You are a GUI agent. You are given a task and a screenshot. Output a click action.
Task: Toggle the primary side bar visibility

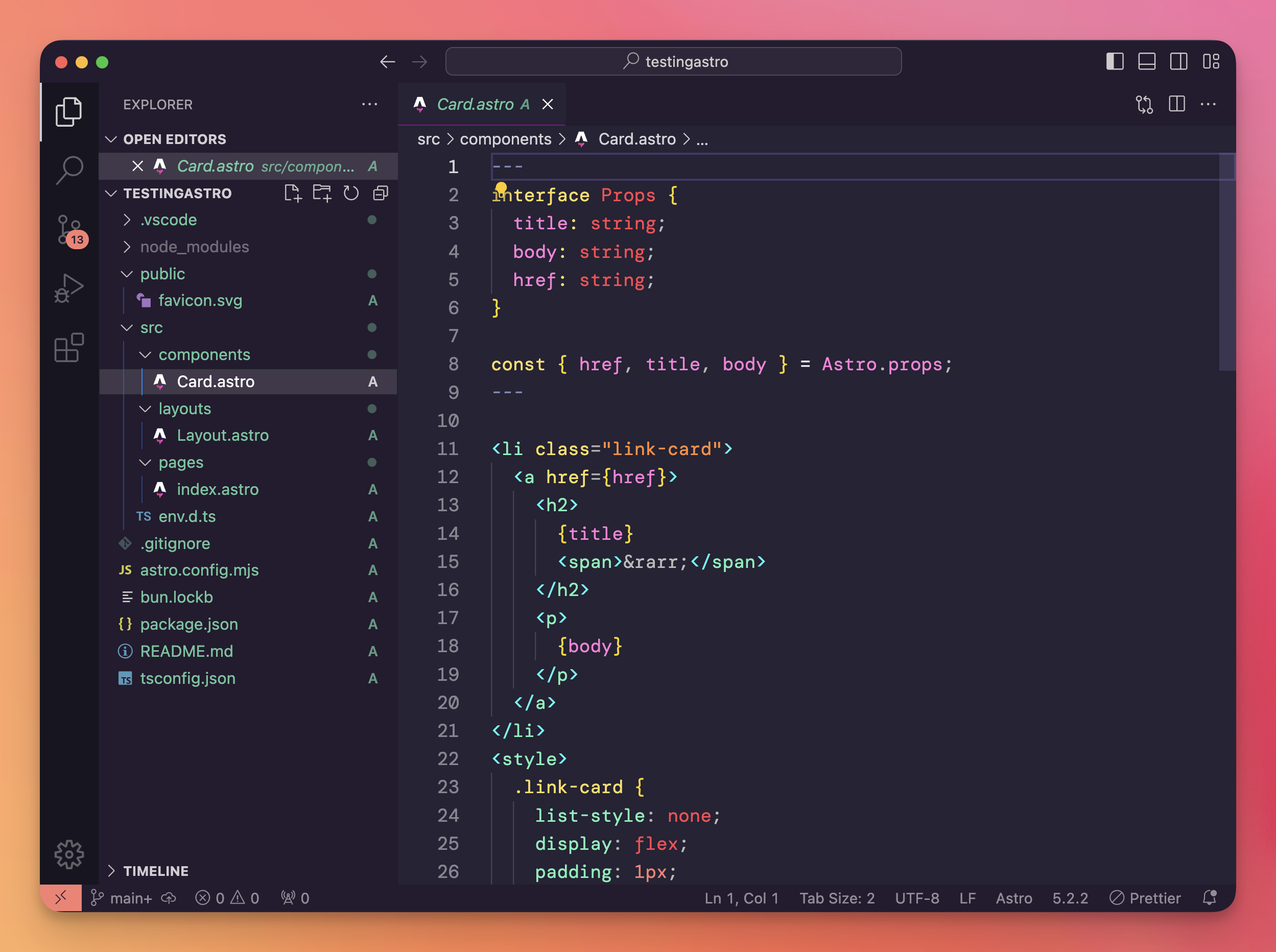tap(1115, 62)
